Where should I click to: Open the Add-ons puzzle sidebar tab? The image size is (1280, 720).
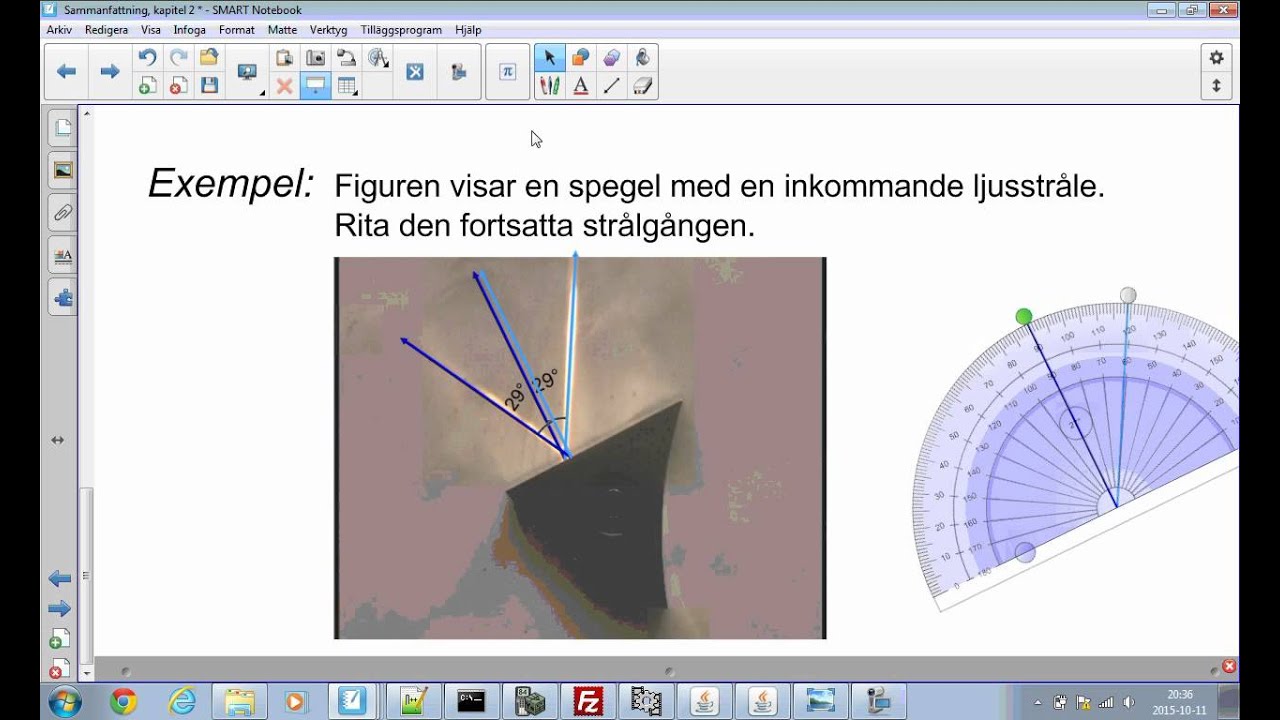pyautogui.click(x=62, y=297)
